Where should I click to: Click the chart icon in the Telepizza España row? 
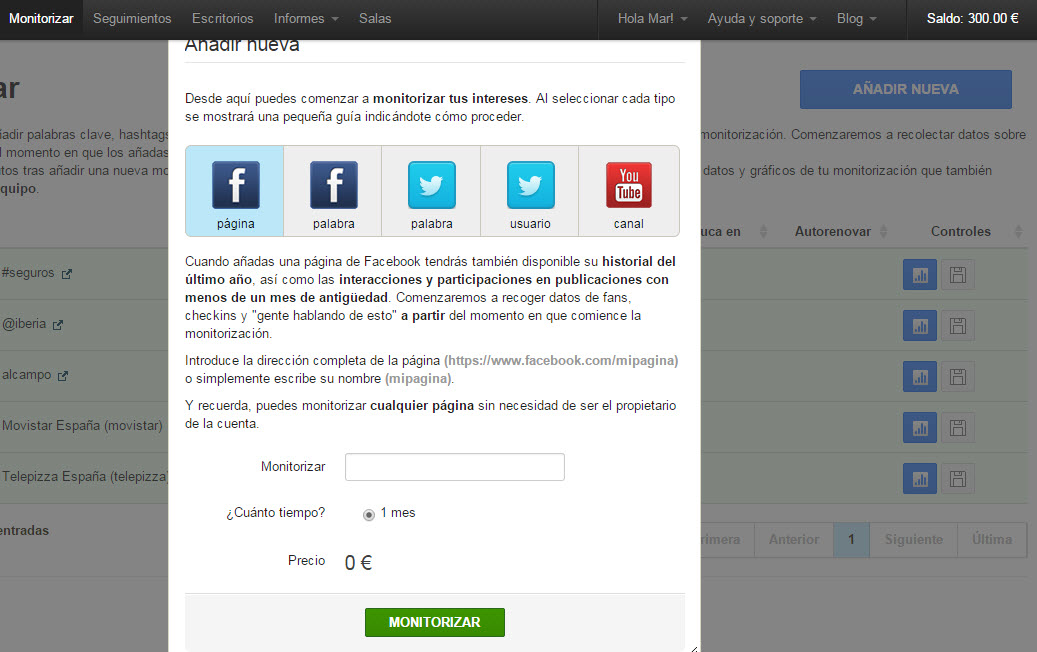coord(918,478)
